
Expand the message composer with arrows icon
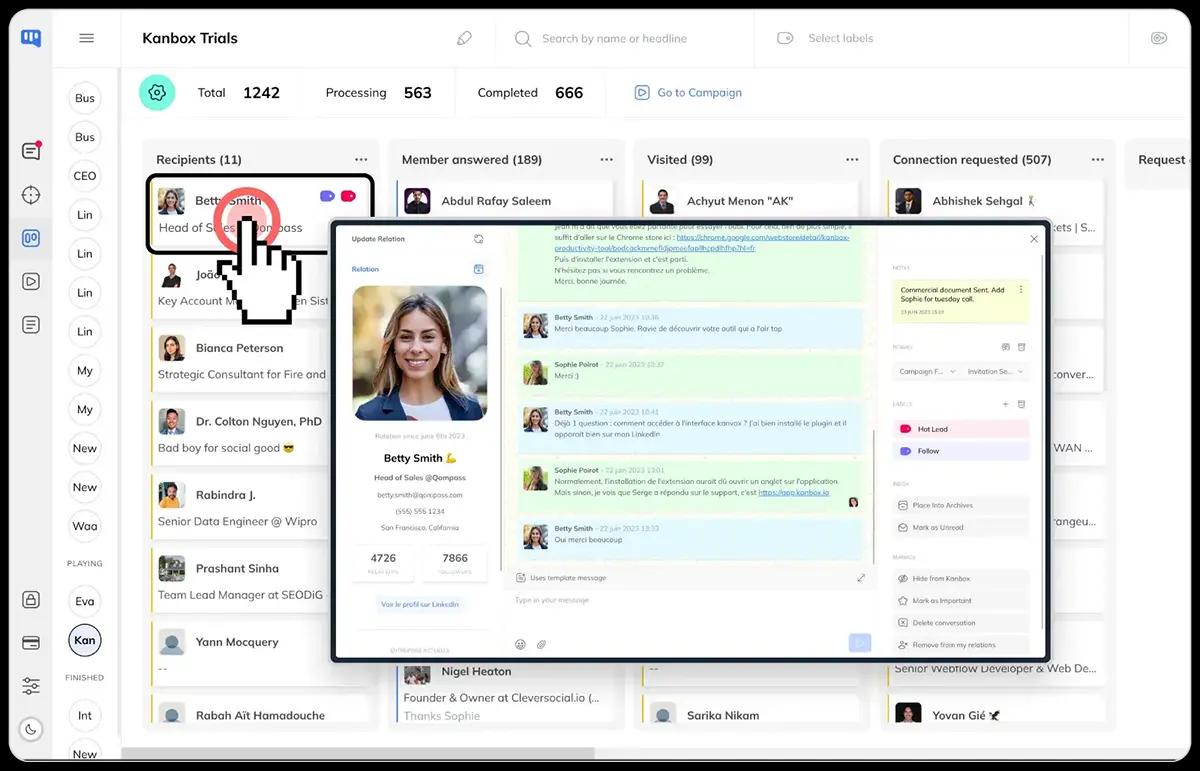click(861, 578)
